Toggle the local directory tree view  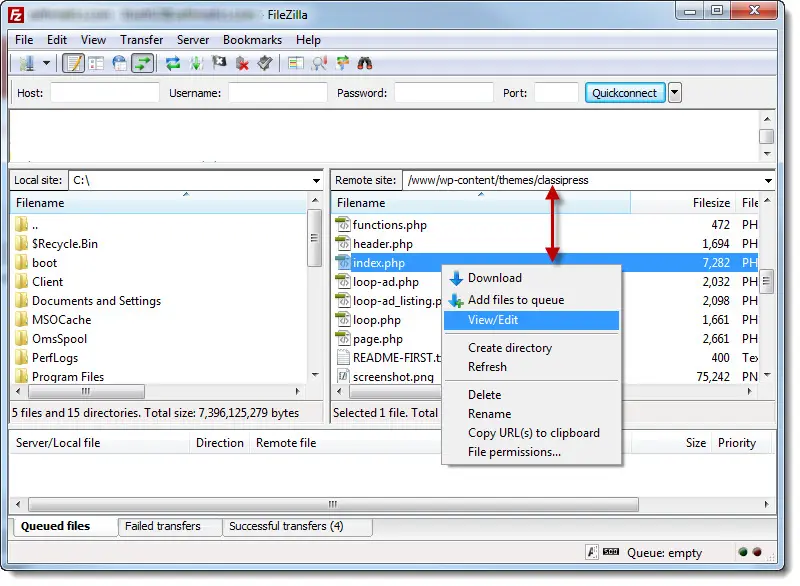pyautogui.click(x=96, y=63)
